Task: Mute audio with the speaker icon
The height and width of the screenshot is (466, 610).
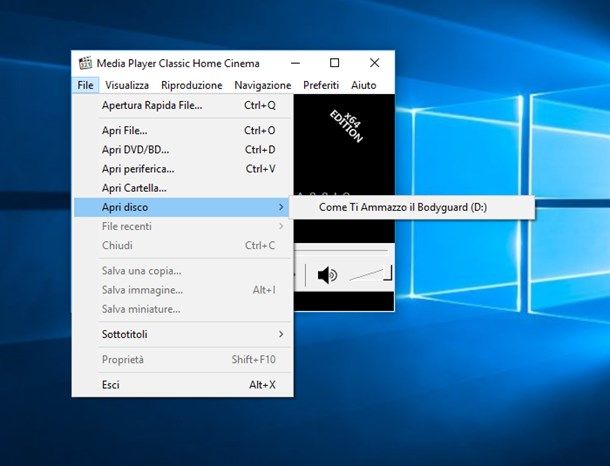Action: pos(327,274)
